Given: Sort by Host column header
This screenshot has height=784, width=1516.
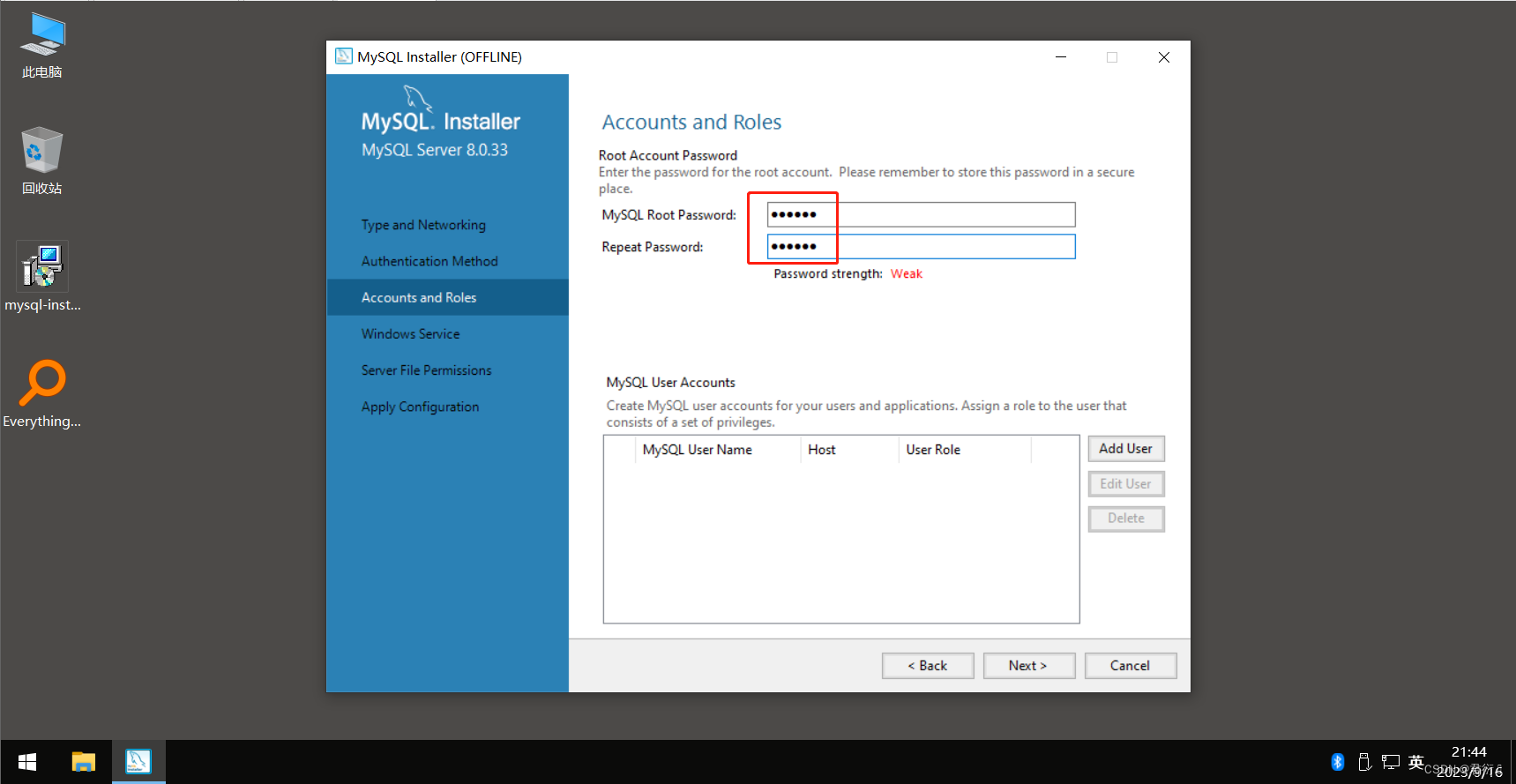Looking at the screenshot, I should (849, 450).
